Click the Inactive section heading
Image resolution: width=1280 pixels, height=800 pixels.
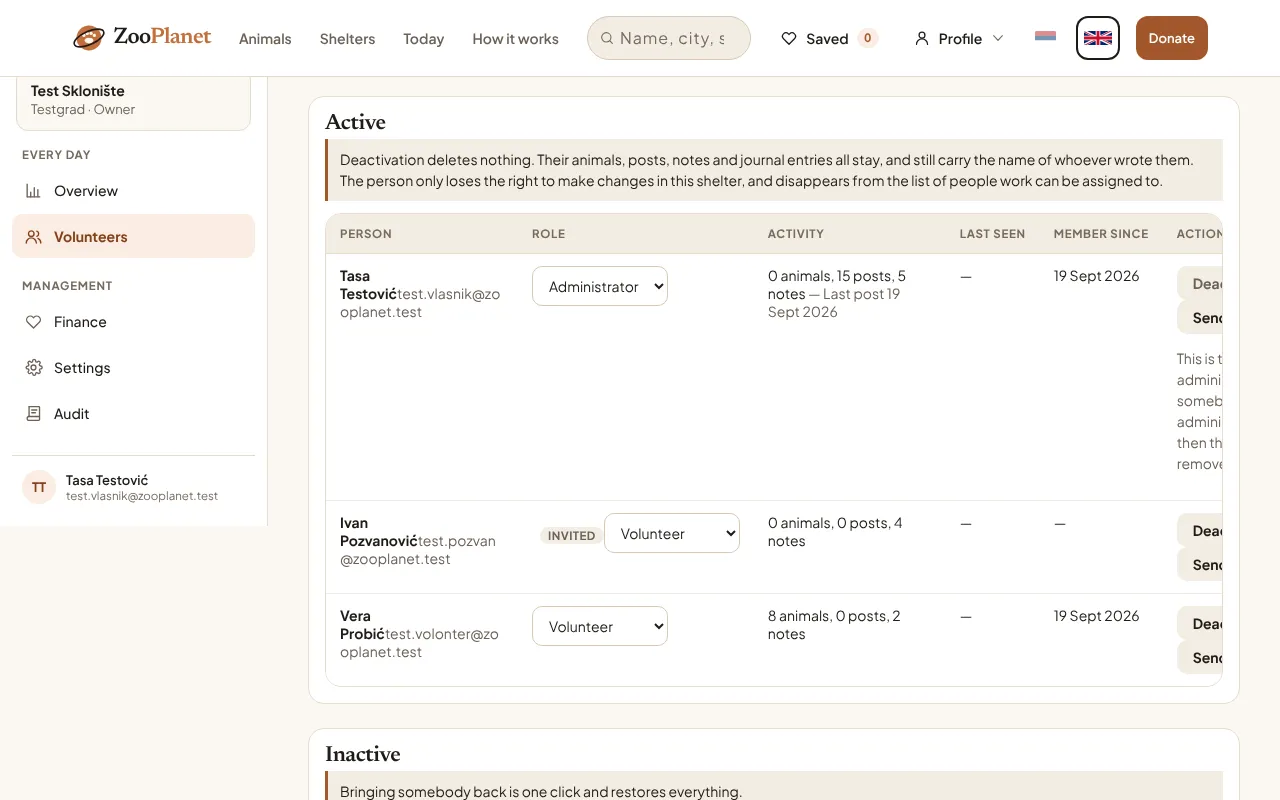tap(362, 754)
